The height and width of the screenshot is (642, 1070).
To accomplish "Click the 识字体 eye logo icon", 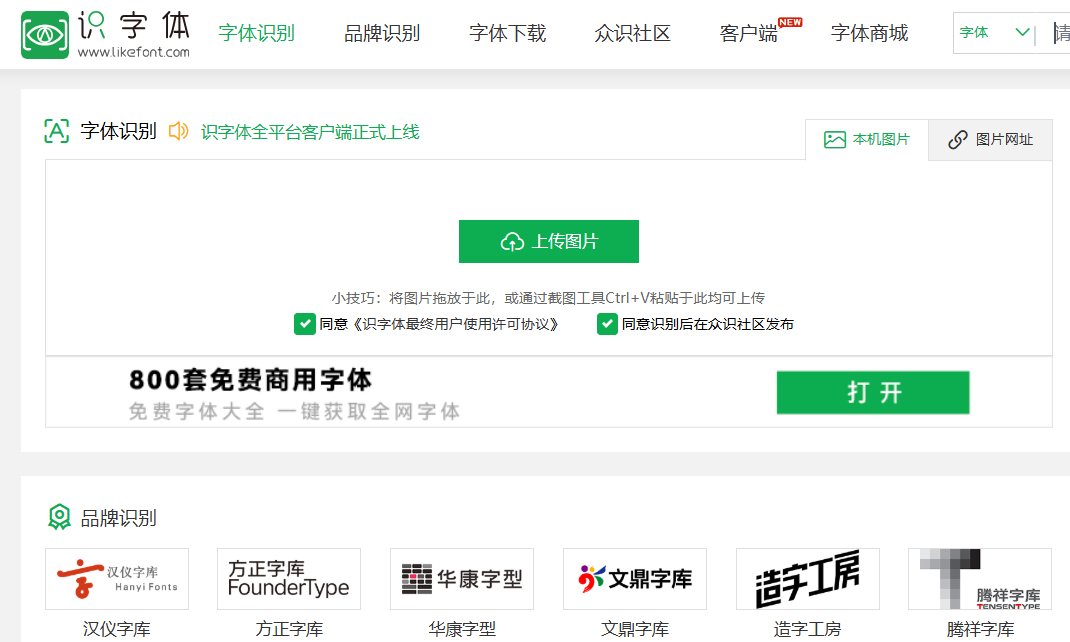I will (45, 34).
